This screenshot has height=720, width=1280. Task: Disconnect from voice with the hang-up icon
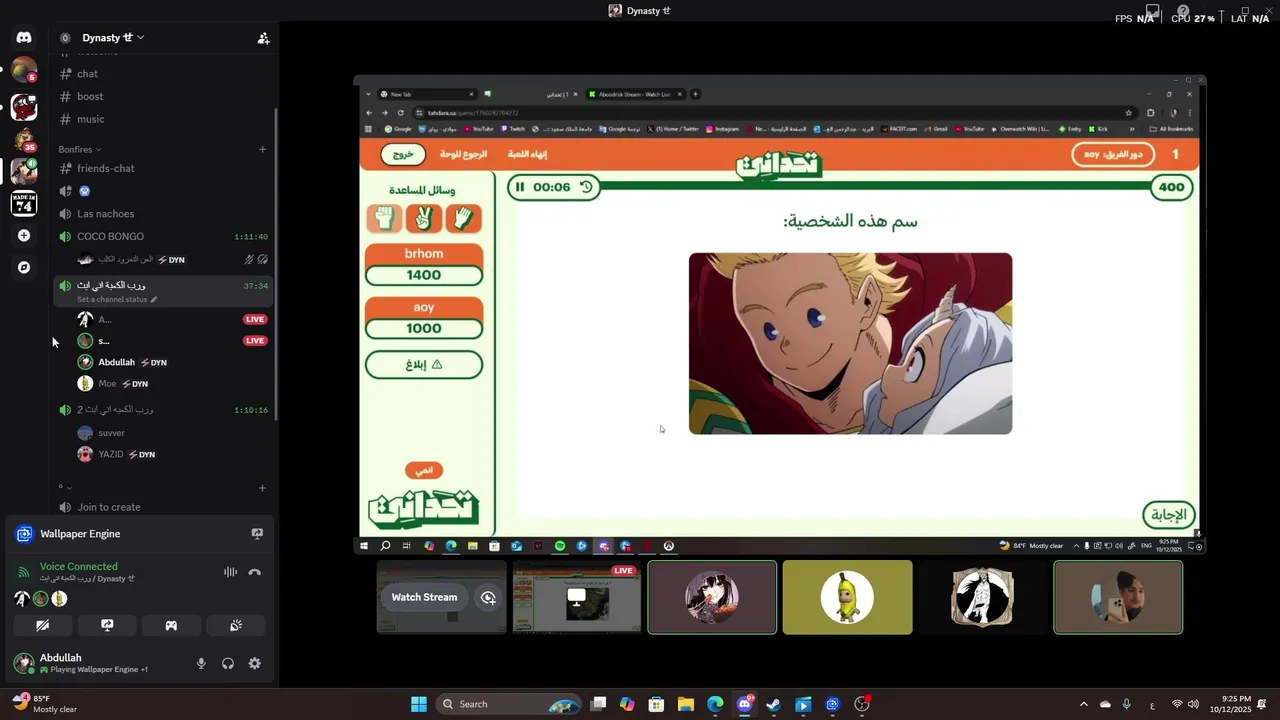(254, 572)
